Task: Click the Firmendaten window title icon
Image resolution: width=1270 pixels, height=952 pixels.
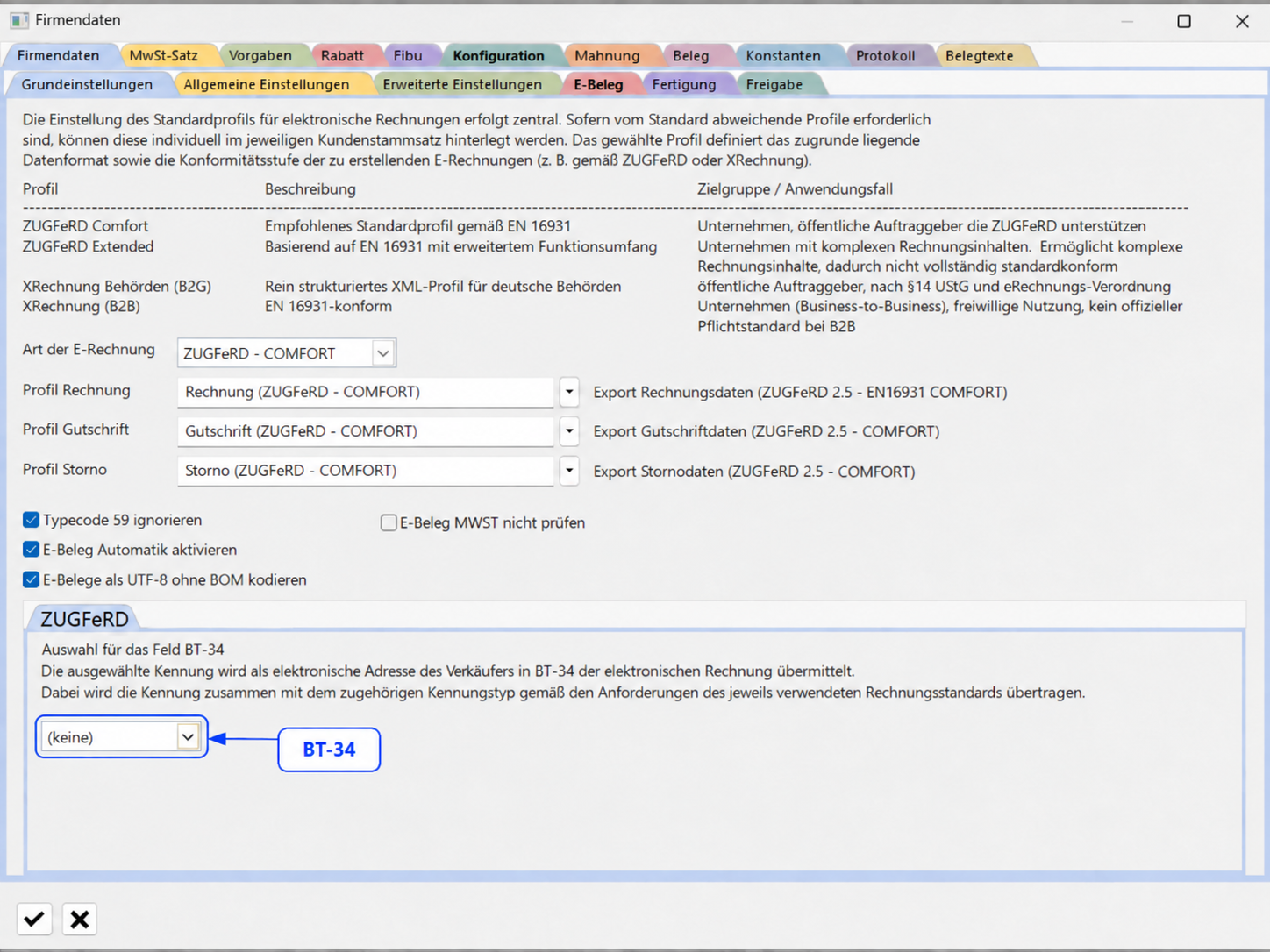Action: [18, 20]
